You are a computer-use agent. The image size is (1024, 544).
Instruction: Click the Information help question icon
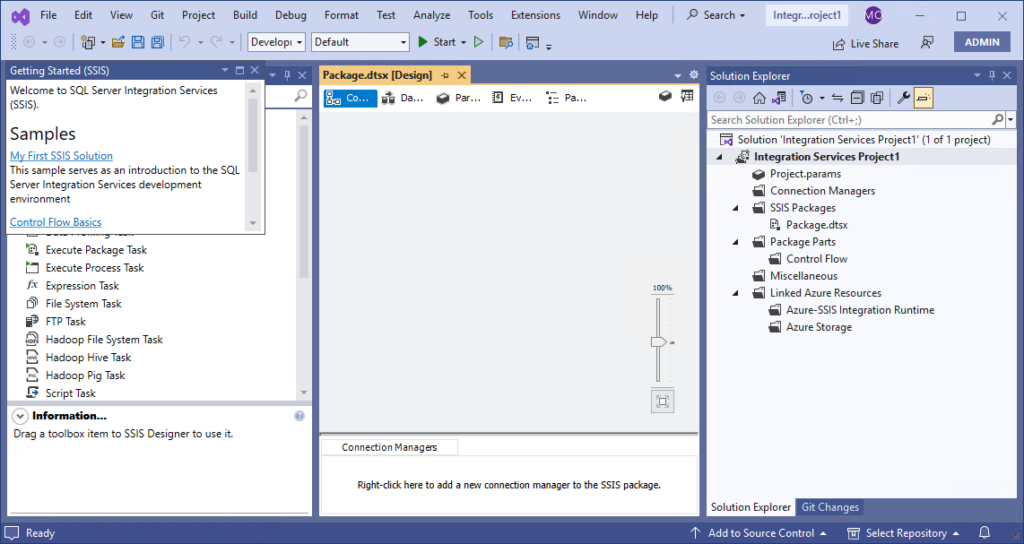[x=299, y=416]
